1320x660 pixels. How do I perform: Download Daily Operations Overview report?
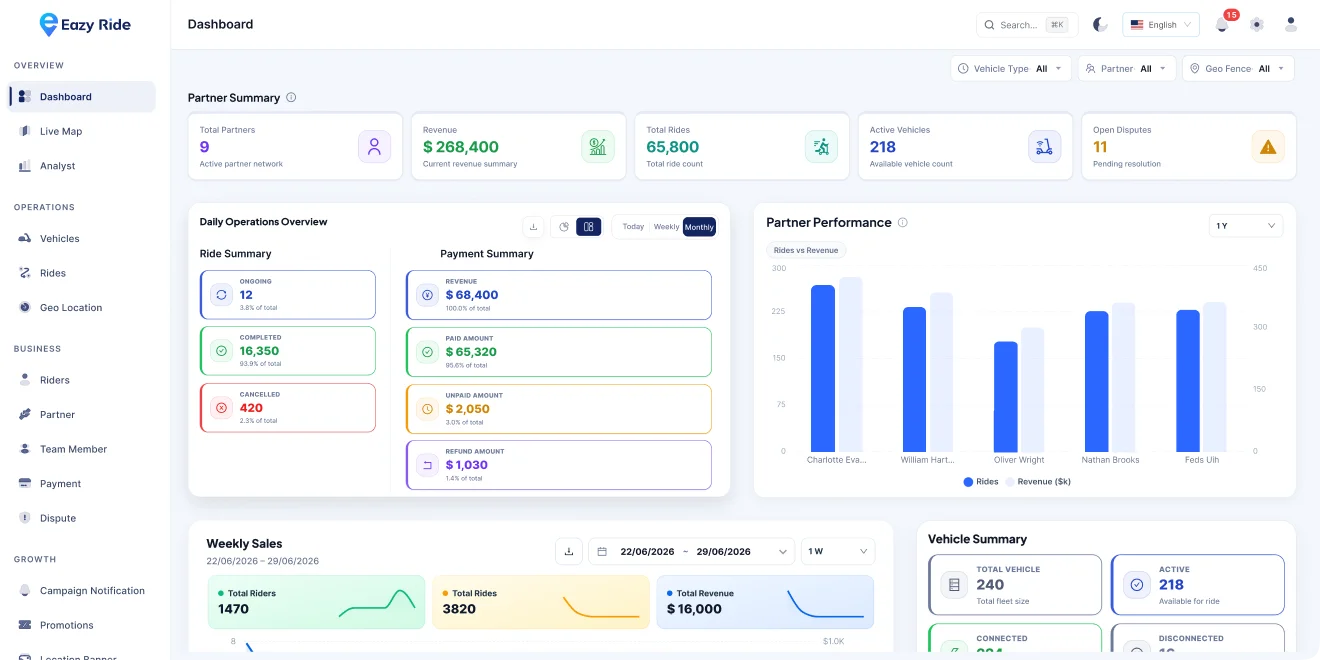(x=533, y=227)
